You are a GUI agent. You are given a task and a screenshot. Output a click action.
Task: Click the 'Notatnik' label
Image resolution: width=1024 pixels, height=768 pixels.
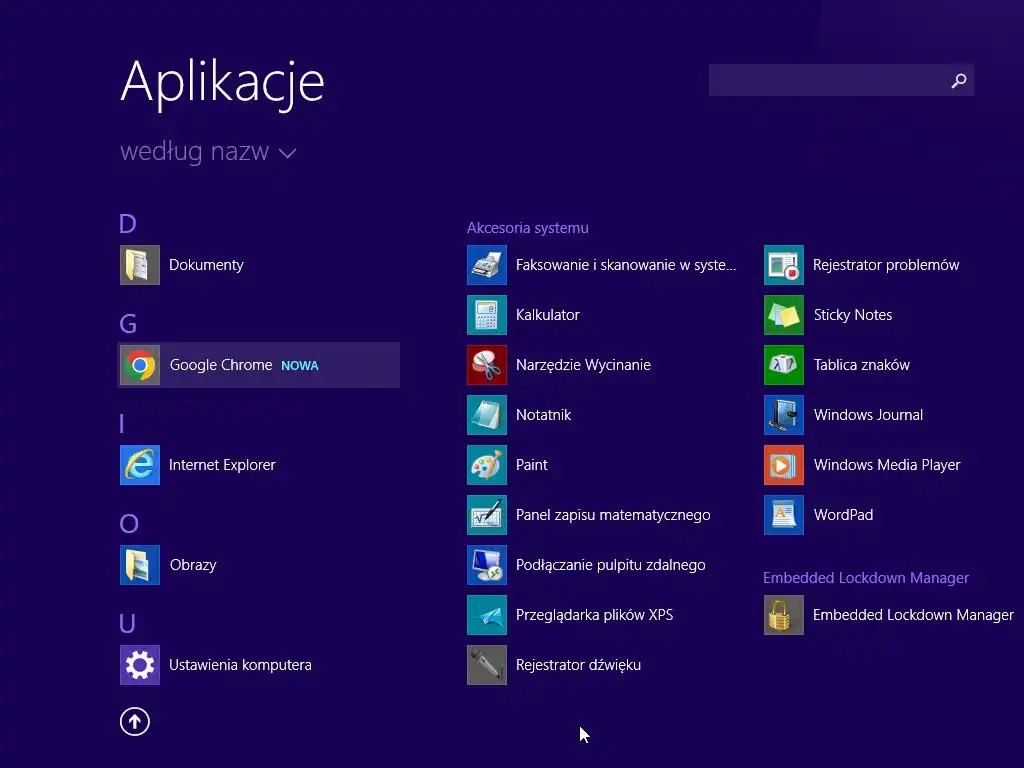[543, 415]
